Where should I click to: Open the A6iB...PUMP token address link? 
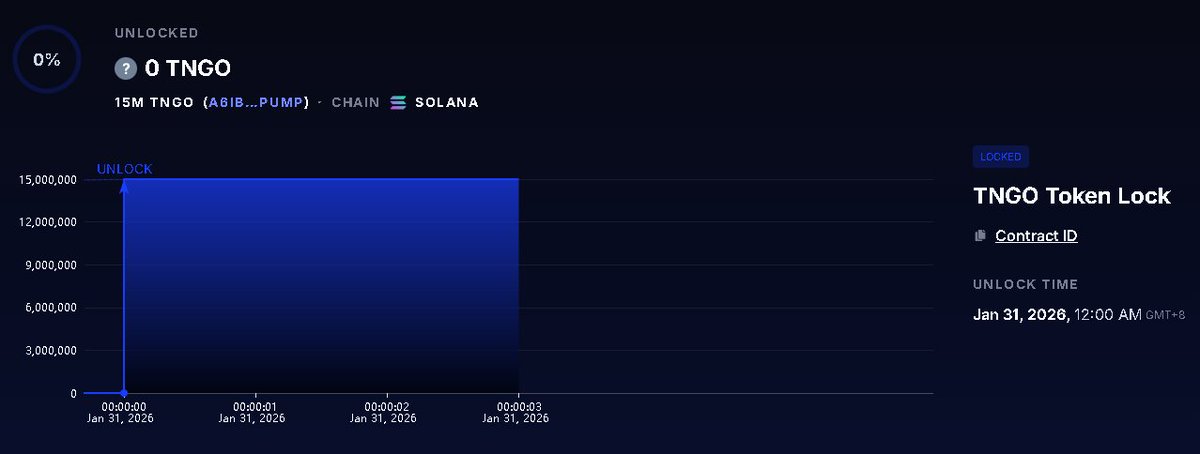tap(258, 102)
